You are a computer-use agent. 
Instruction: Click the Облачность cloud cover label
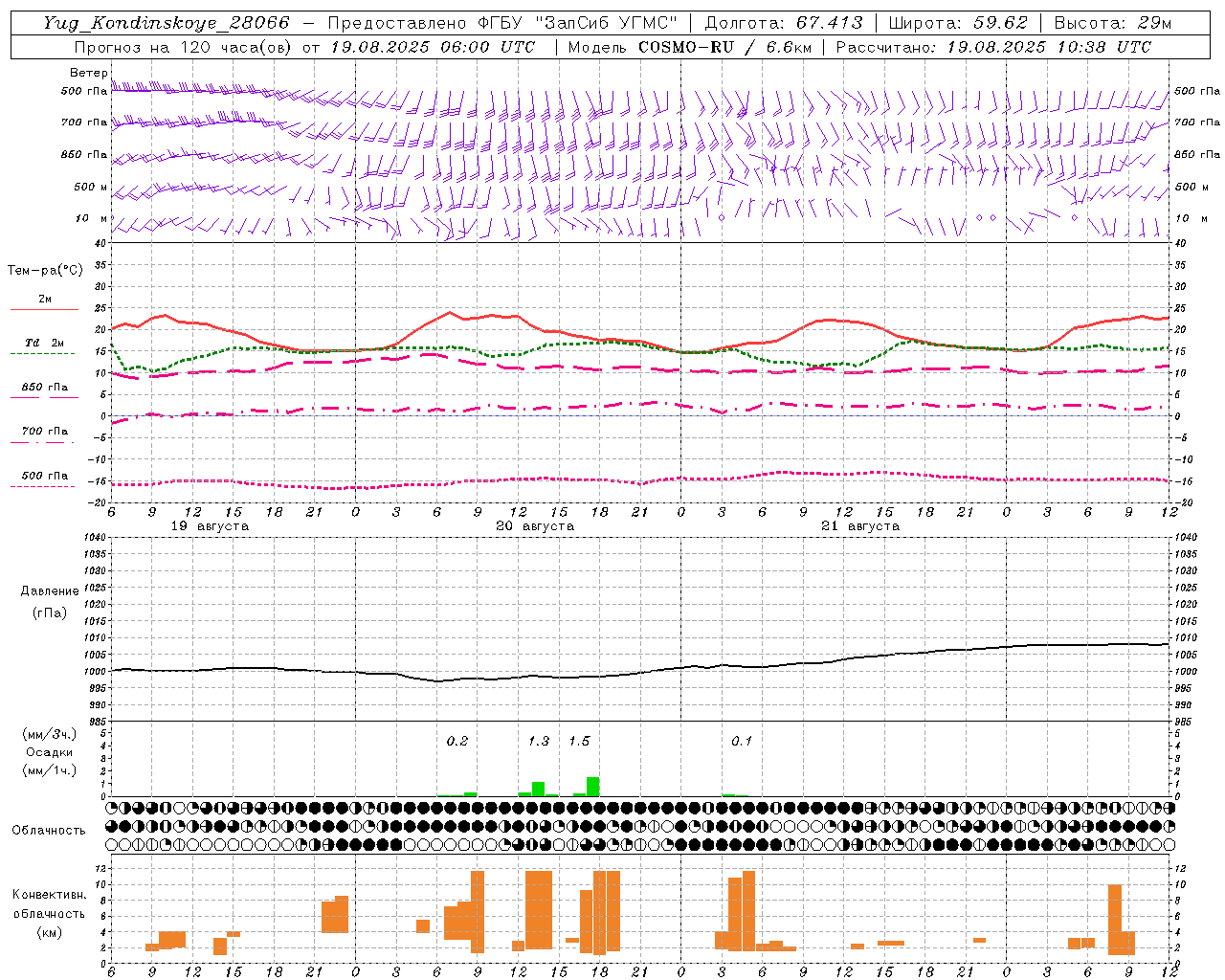point(49,830)
